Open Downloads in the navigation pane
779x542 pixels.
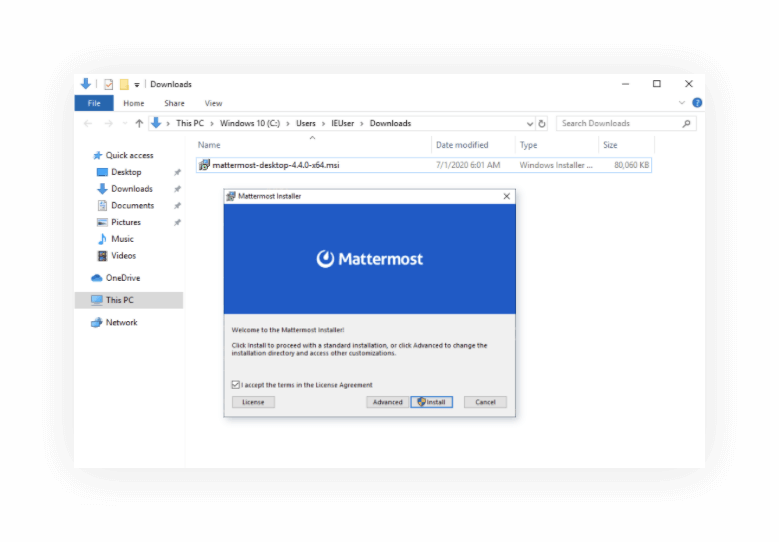tap(132, 189)
